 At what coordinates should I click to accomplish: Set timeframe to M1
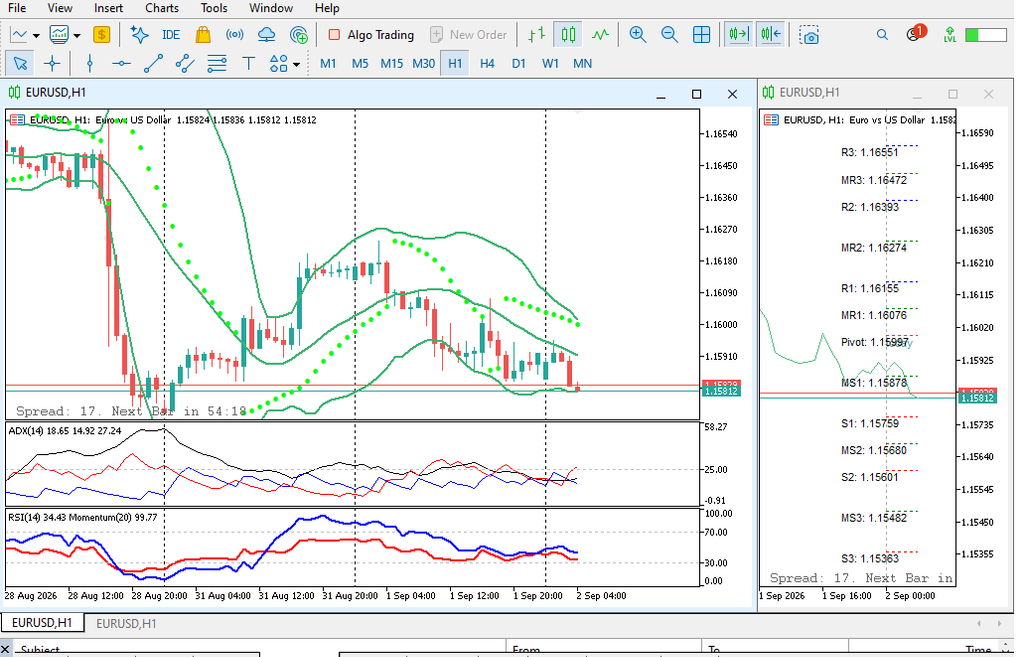[x=328, y=63]
